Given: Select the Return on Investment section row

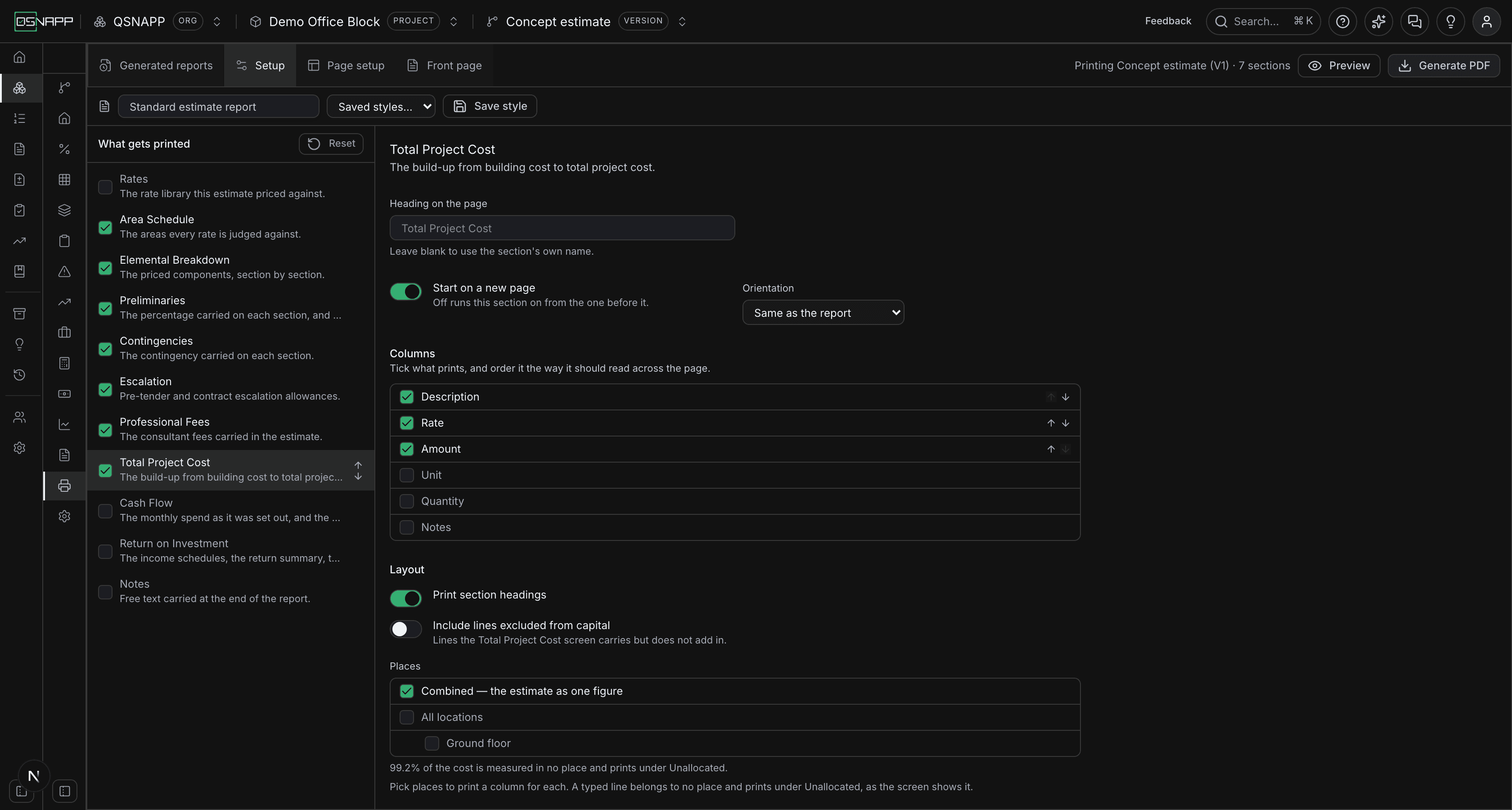Looking at the screenshot, I should [231, 551].
